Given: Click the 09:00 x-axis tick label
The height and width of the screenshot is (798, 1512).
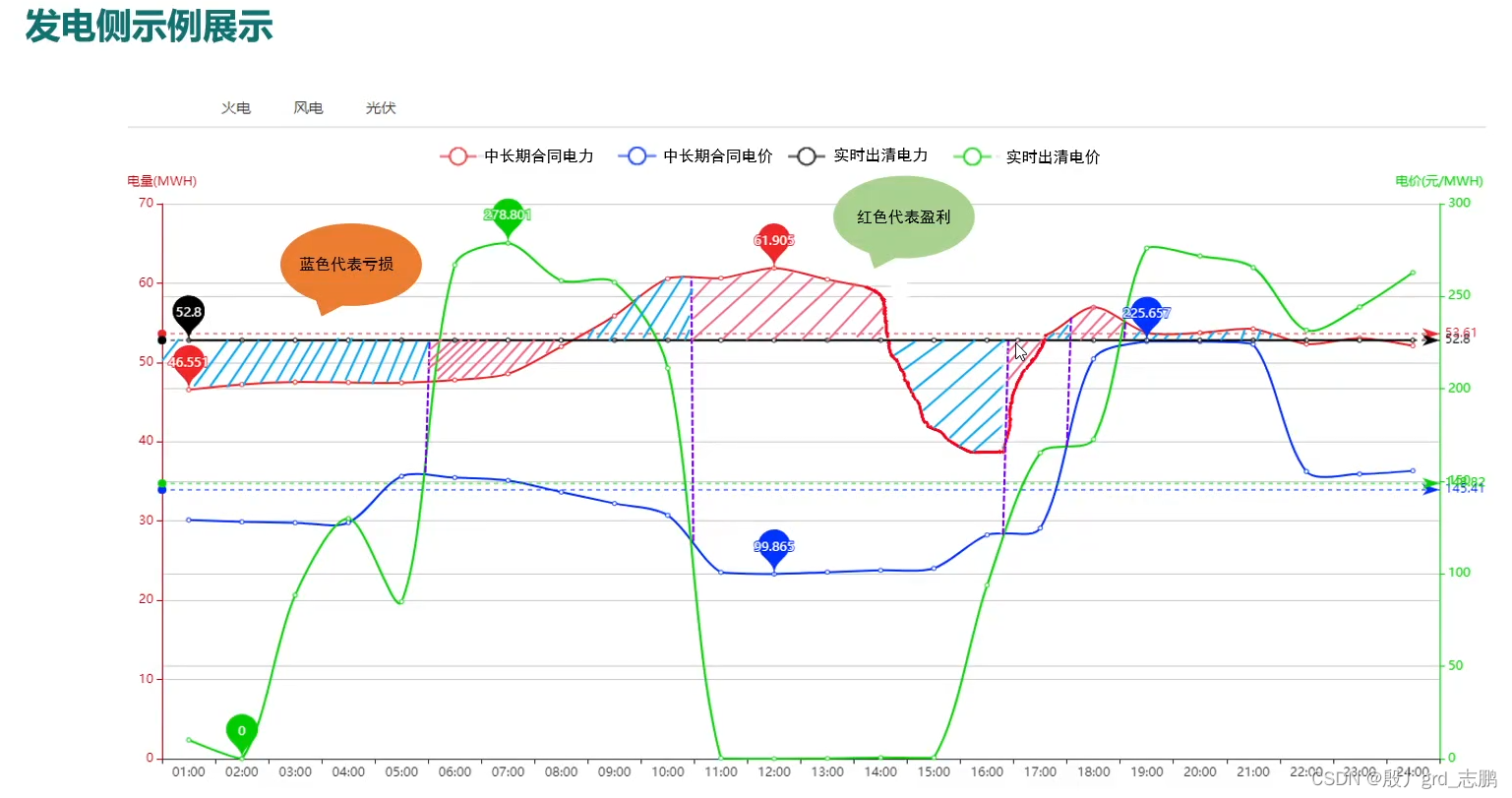Looking at the screenshot, I should [x=615, y=772].
